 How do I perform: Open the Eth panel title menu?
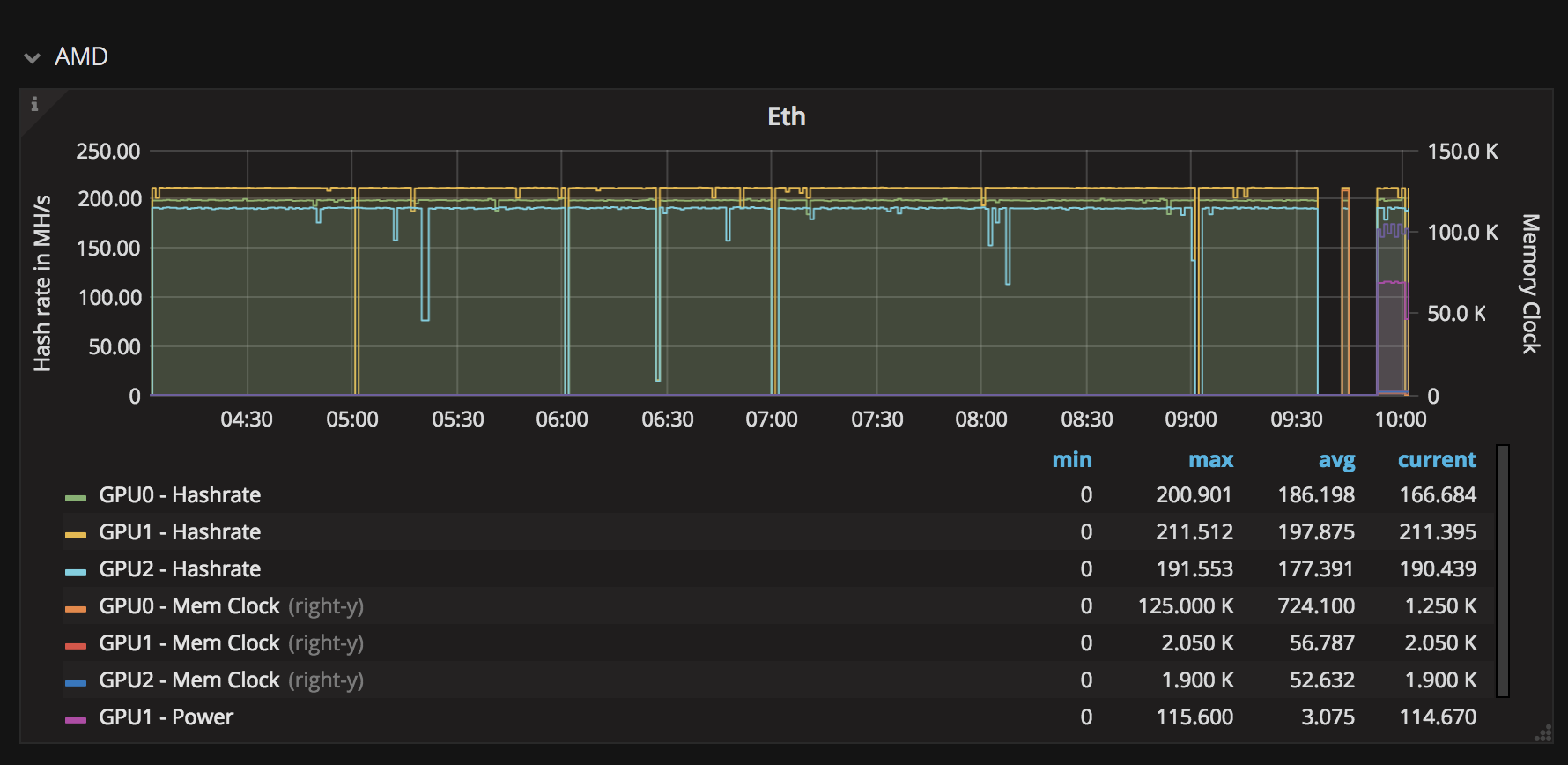click(x=786, y=116)
